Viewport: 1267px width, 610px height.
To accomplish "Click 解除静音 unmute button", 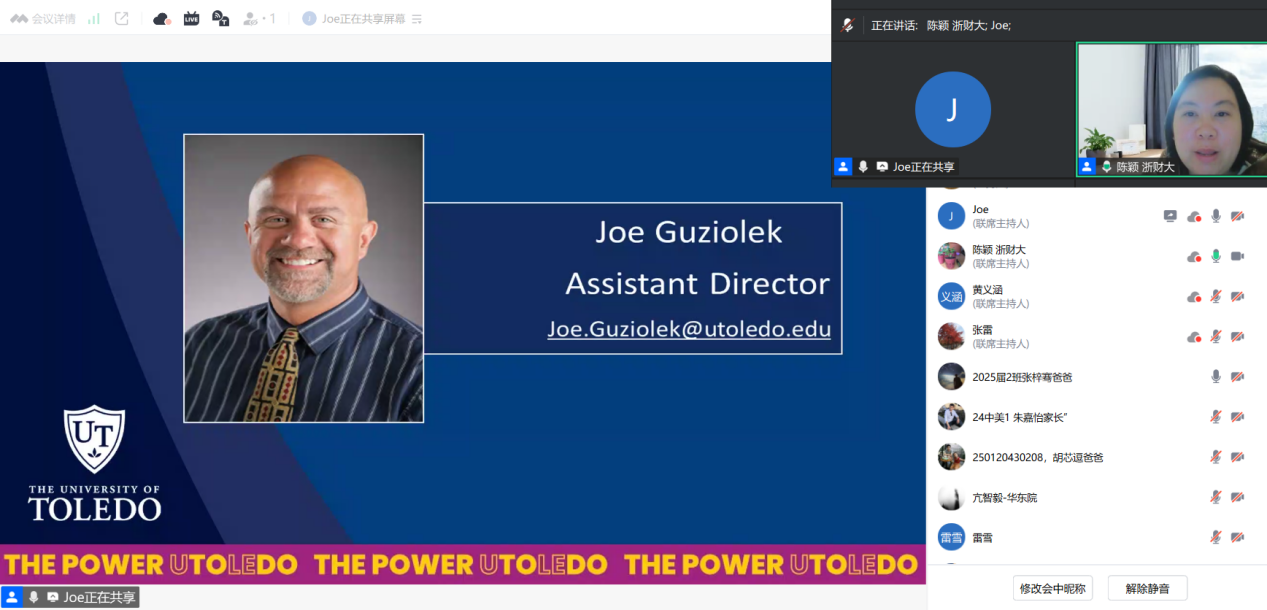I will [x=1147, y=588].
